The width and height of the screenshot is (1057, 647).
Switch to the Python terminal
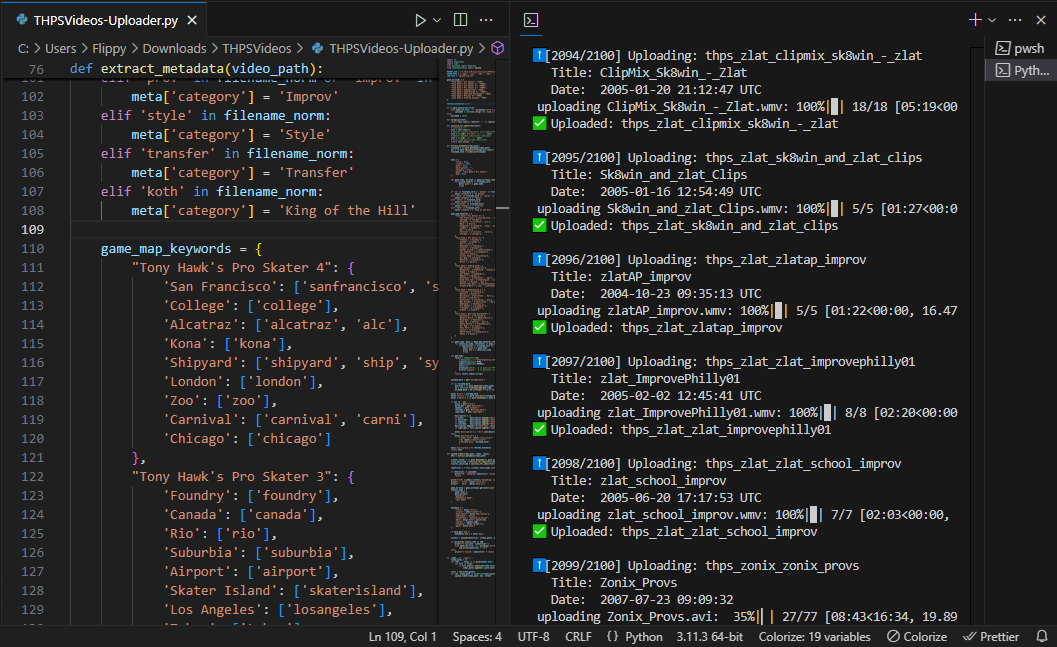1020,70
